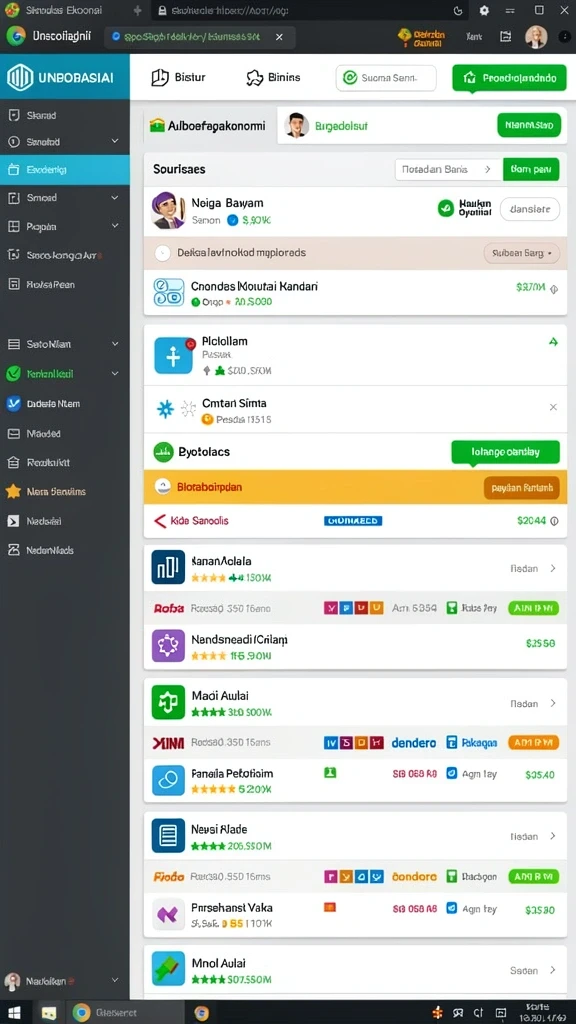Toggle the radio circle beside Delka lavinoked
The image size is (576, 1024).
(x=163, y=253)
